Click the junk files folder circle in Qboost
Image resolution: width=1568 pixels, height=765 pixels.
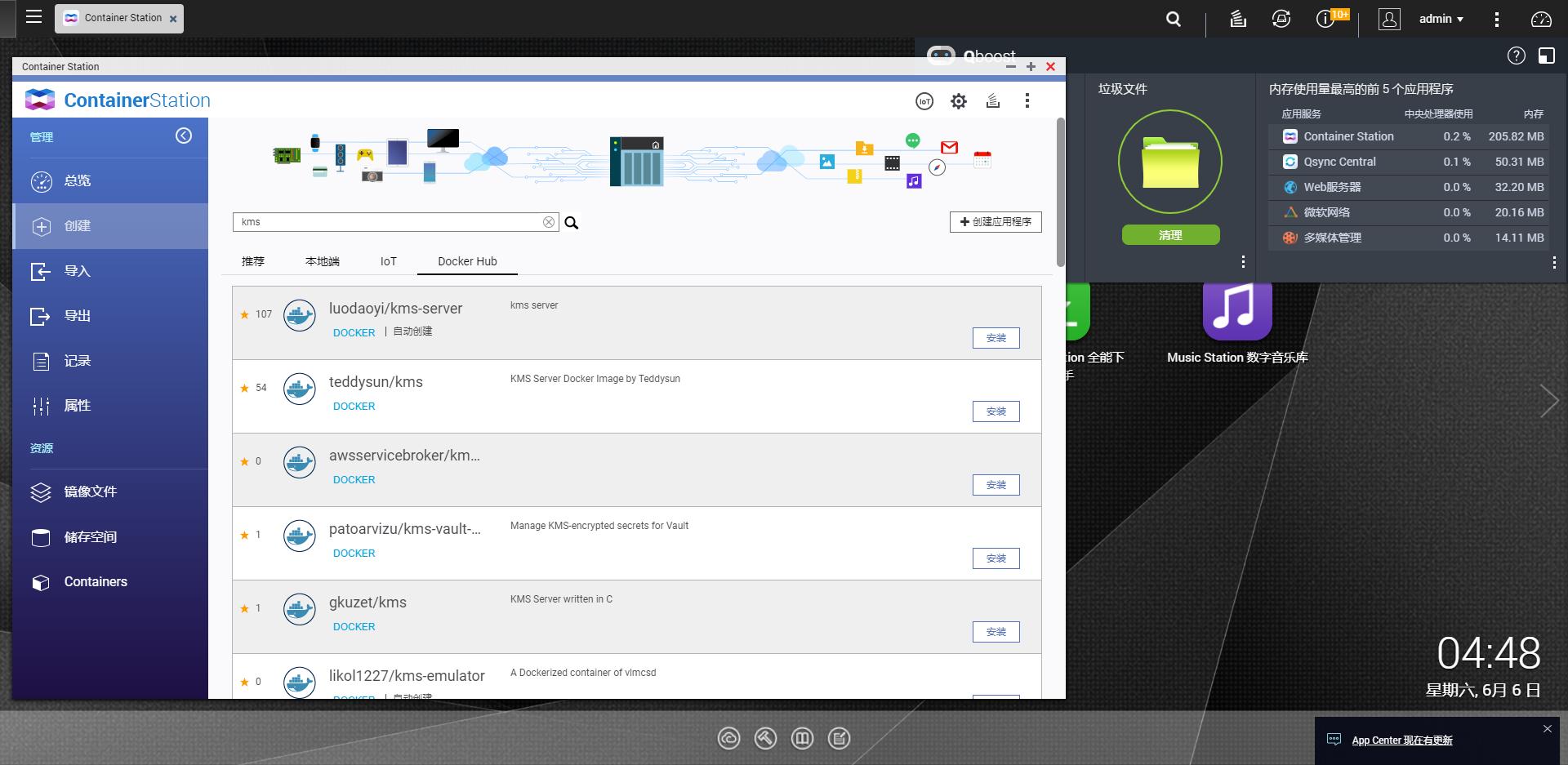coord(1170,162)
